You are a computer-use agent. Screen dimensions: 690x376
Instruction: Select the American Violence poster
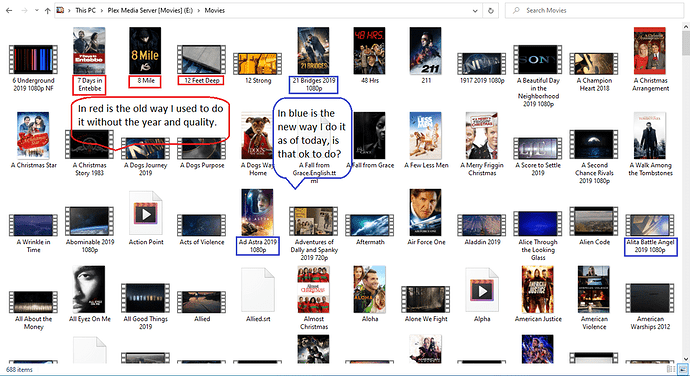click(x=594, y=289)
